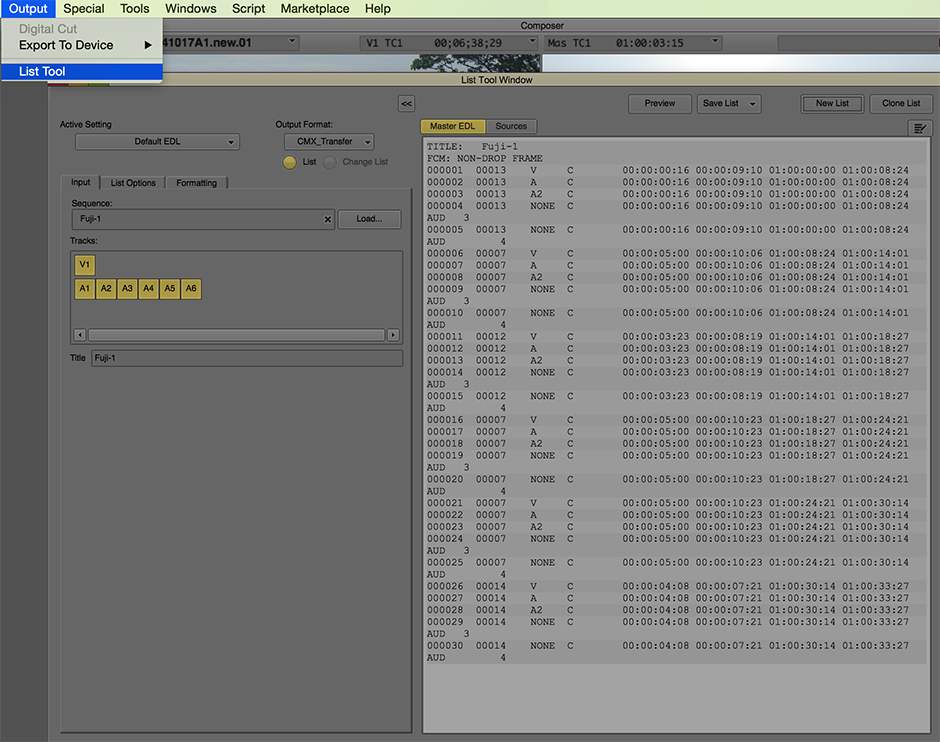Toggle the A5 audio track button
The image size is (940, 742).
[170, 288]
